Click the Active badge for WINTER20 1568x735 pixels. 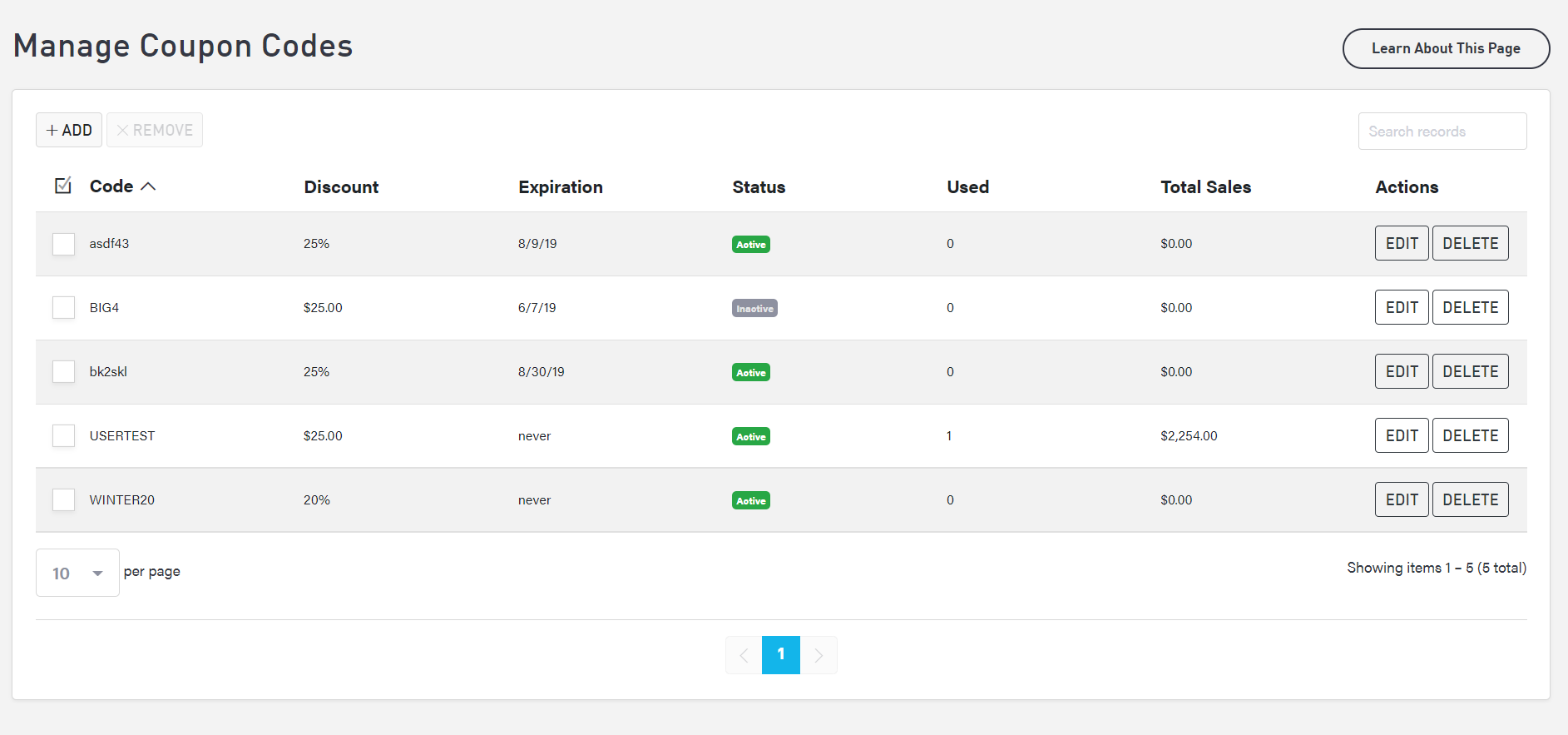750,501
